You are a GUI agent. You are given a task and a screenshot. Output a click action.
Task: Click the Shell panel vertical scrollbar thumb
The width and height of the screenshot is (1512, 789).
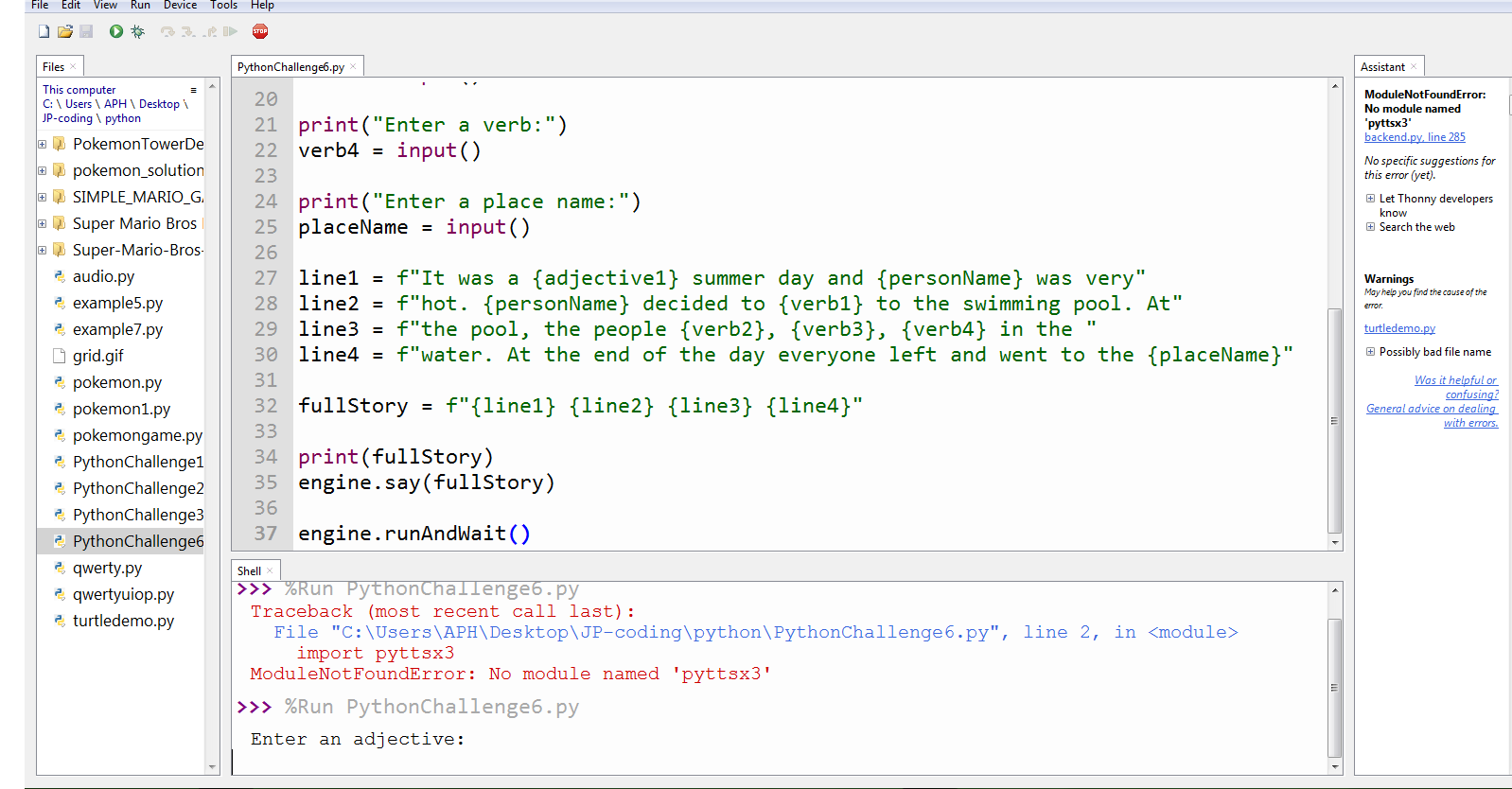[1335, 688]
